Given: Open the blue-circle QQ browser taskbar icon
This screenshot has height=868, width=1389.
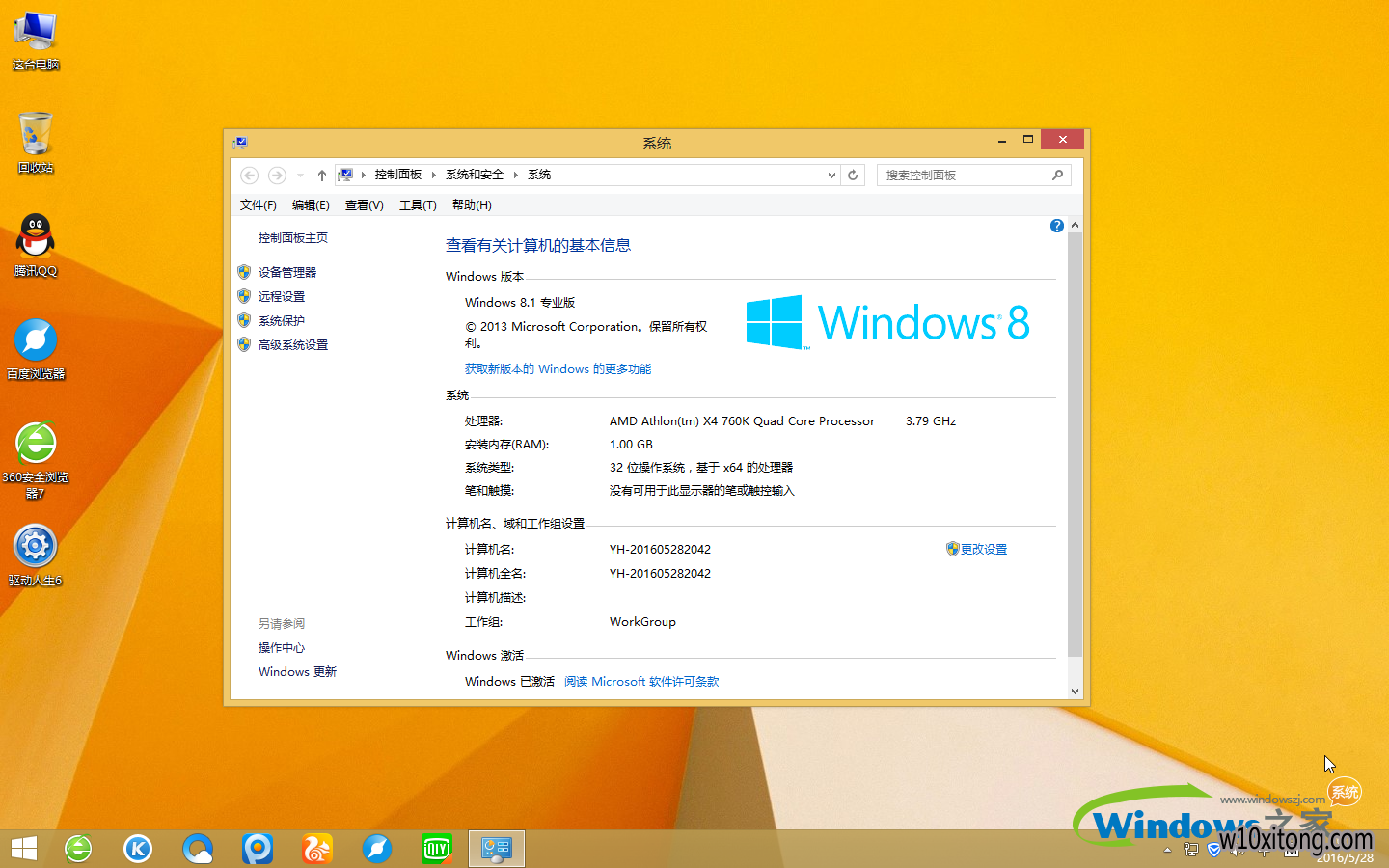Looking at the screenshot, I should click(x=198, y=849).
